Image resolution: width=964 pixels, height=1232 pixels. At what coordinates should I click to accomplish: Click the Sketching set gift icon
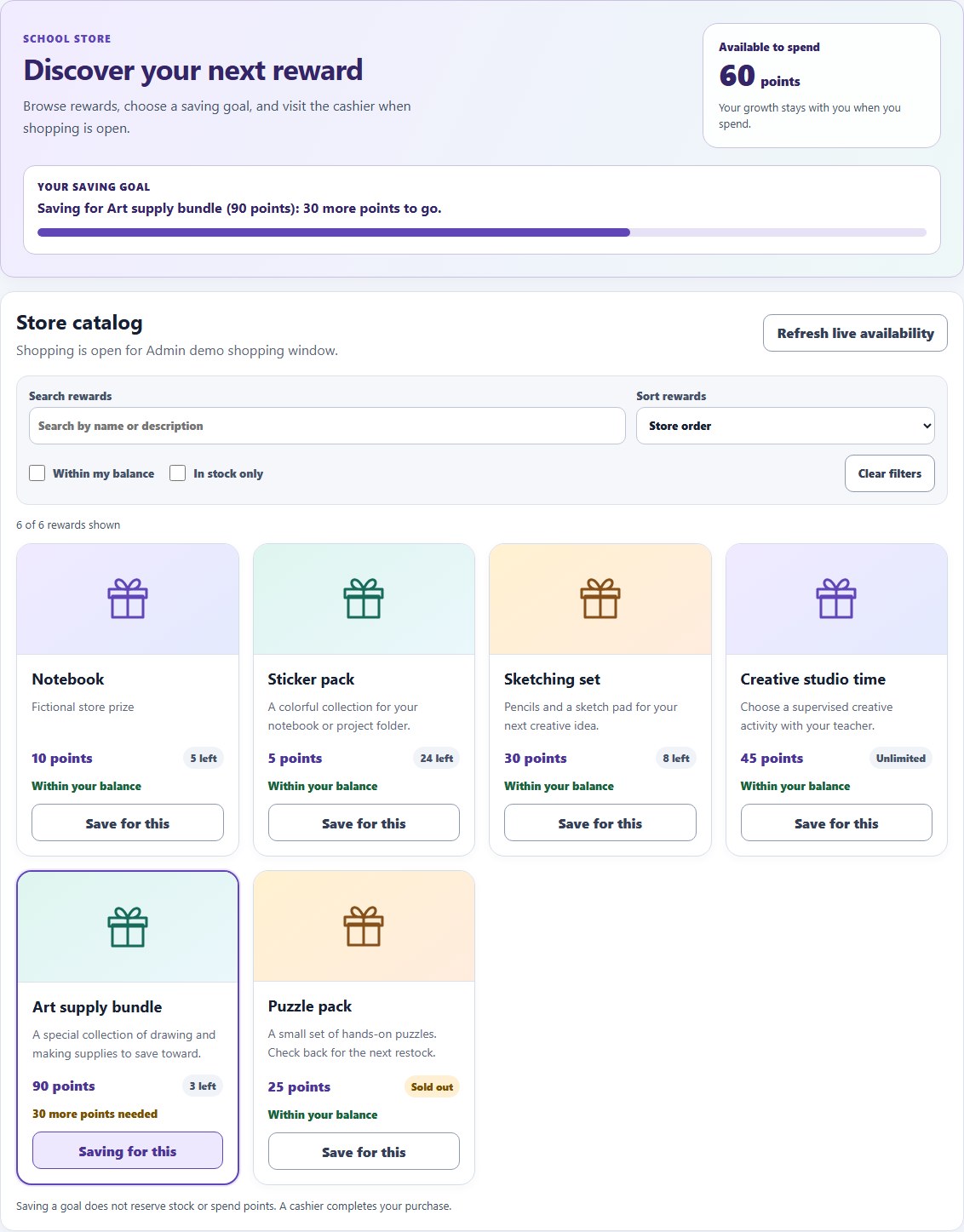pos(600,599)
